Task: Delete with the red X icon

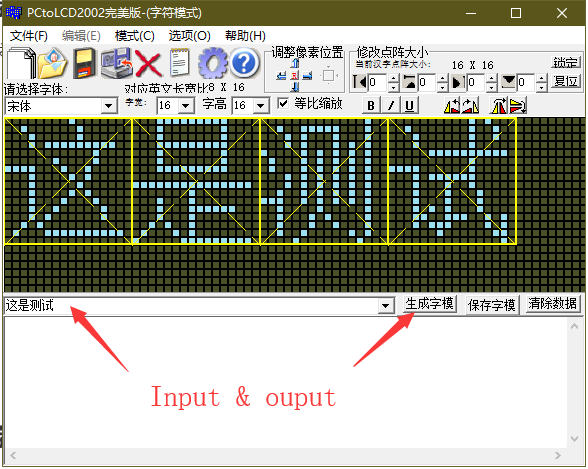Action: coord(148,63)
